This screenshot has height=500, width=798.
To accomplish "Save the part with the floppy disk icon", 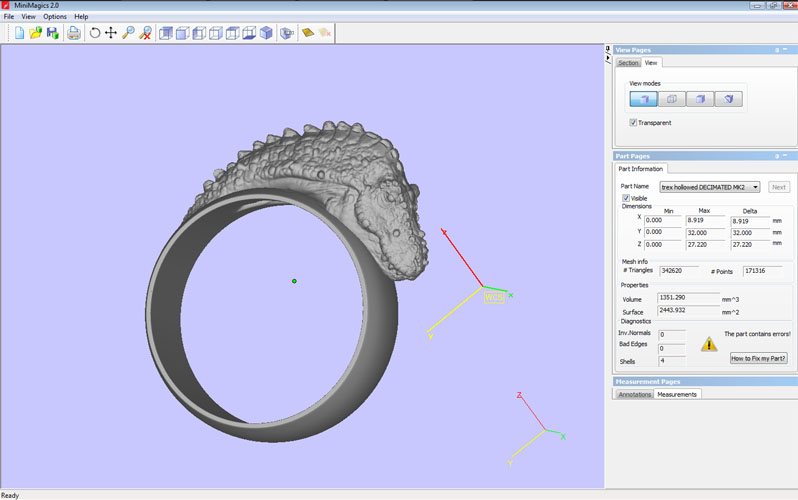I will [x=52, y=33].
